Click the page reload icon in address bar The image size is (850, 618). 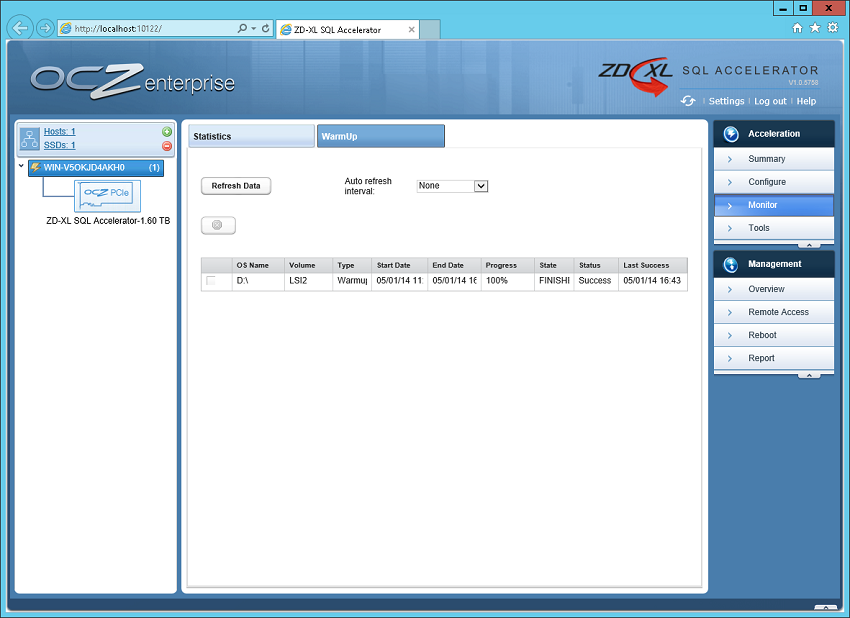(x=266, y=28)
